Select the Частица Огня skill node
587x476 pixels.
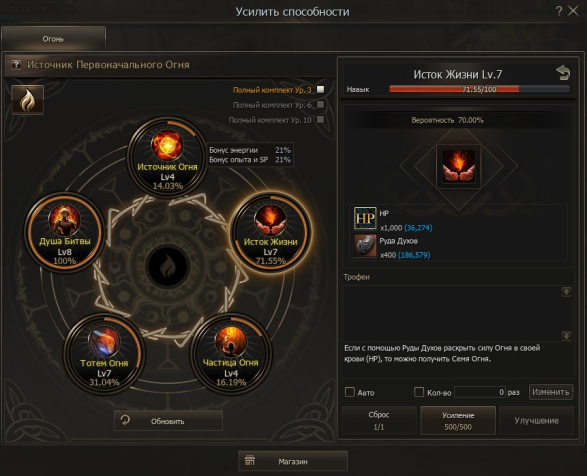231,353
